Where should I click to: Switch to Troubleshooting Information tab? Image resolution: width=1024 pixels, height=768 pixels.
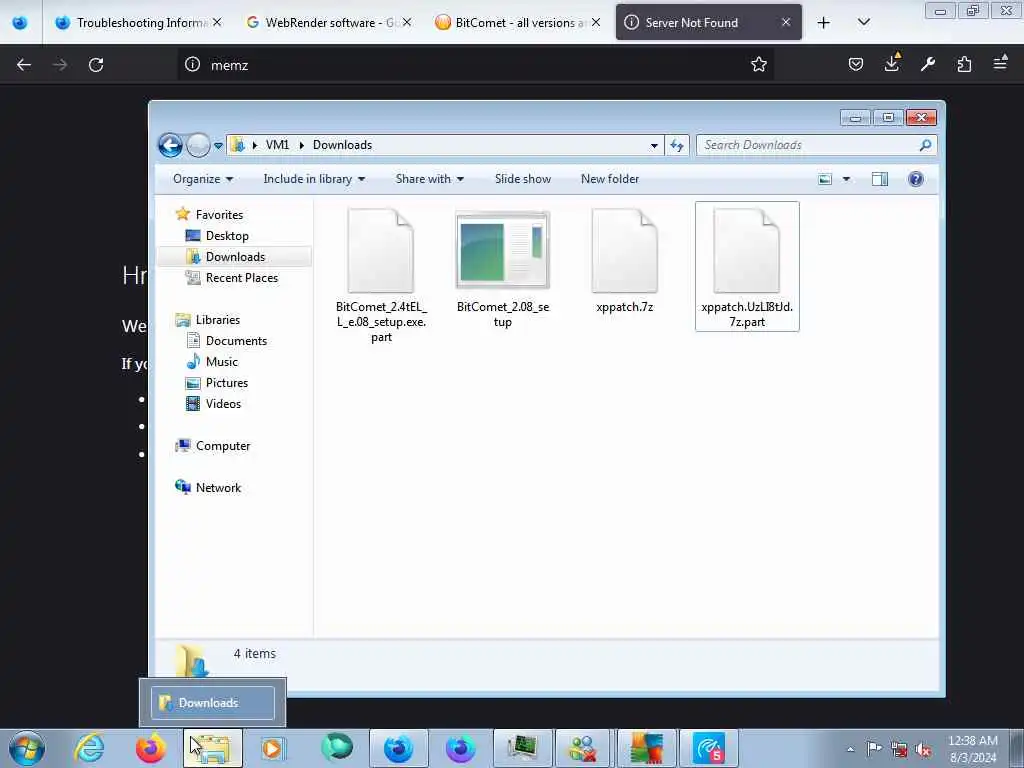[139, 22]
